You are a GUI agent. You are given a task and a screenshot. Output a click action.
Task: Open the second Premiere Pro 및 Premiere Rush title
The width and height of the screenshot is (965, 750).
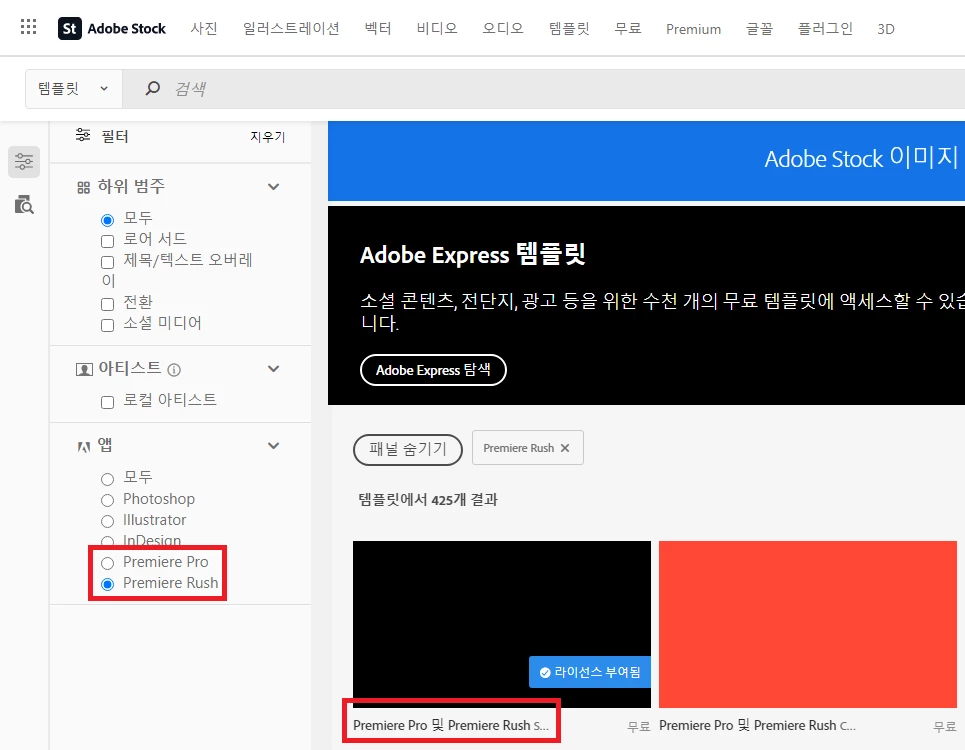pos(757,725)
